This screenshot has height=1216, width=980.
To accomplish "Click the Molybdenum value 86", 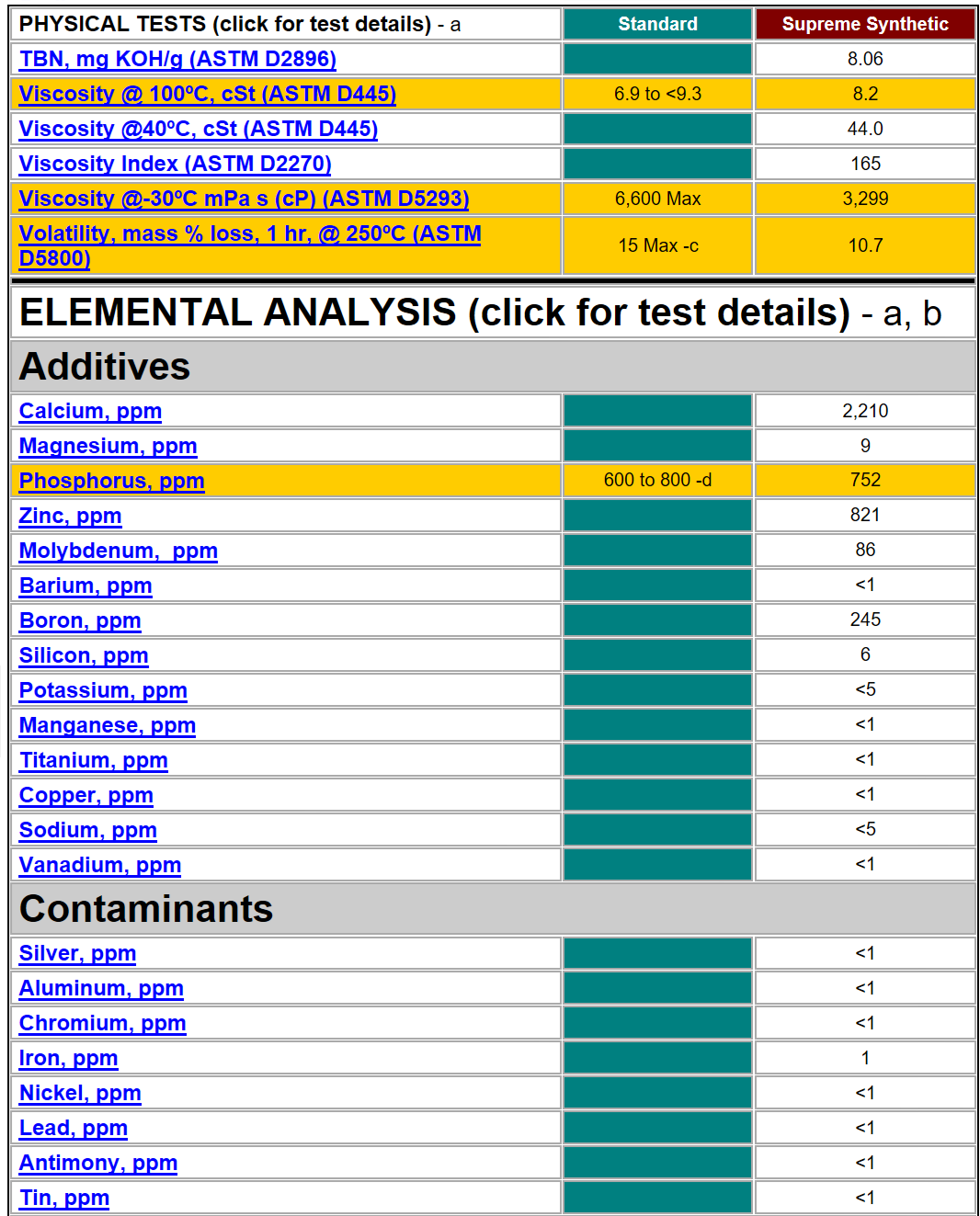I will 865,551.
